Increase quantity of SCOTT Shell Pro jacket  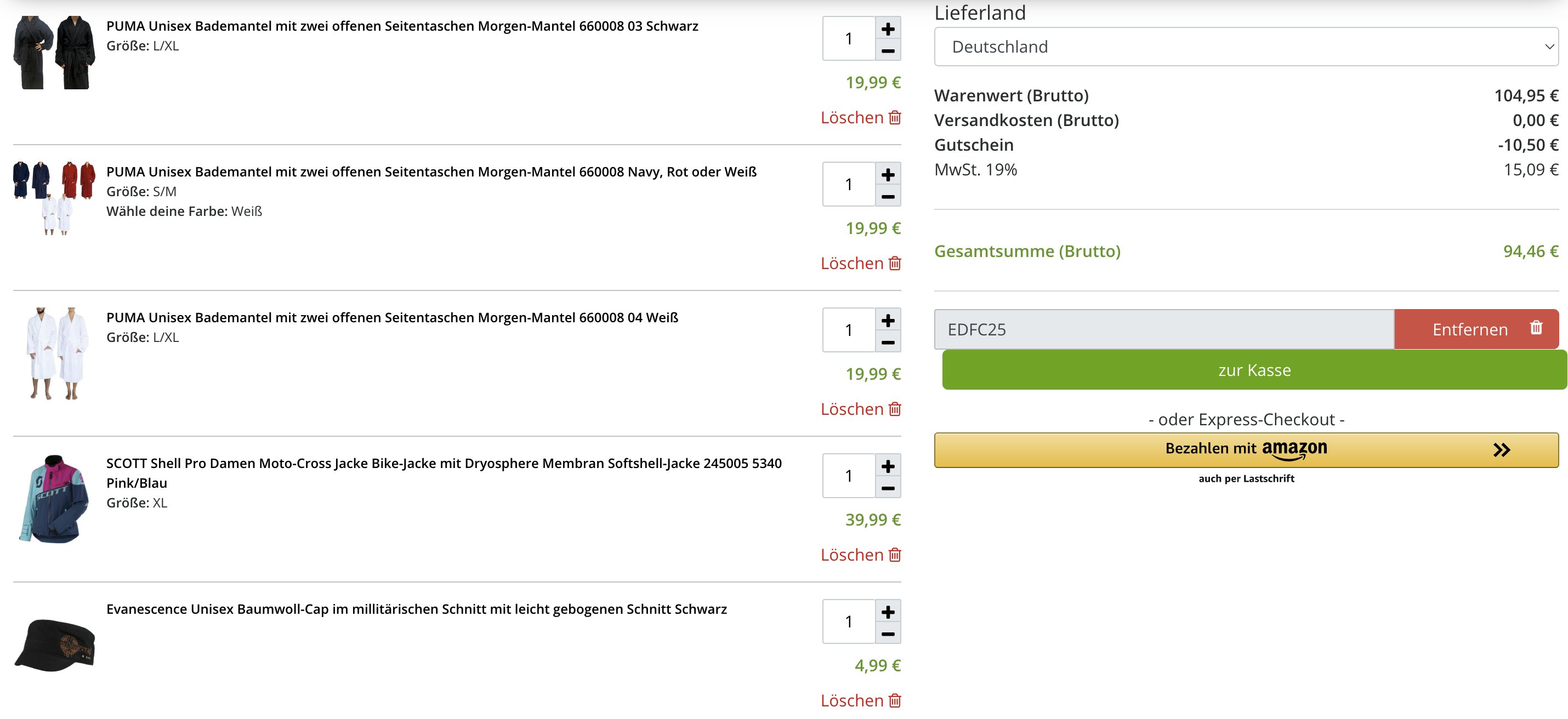[888, 466]
